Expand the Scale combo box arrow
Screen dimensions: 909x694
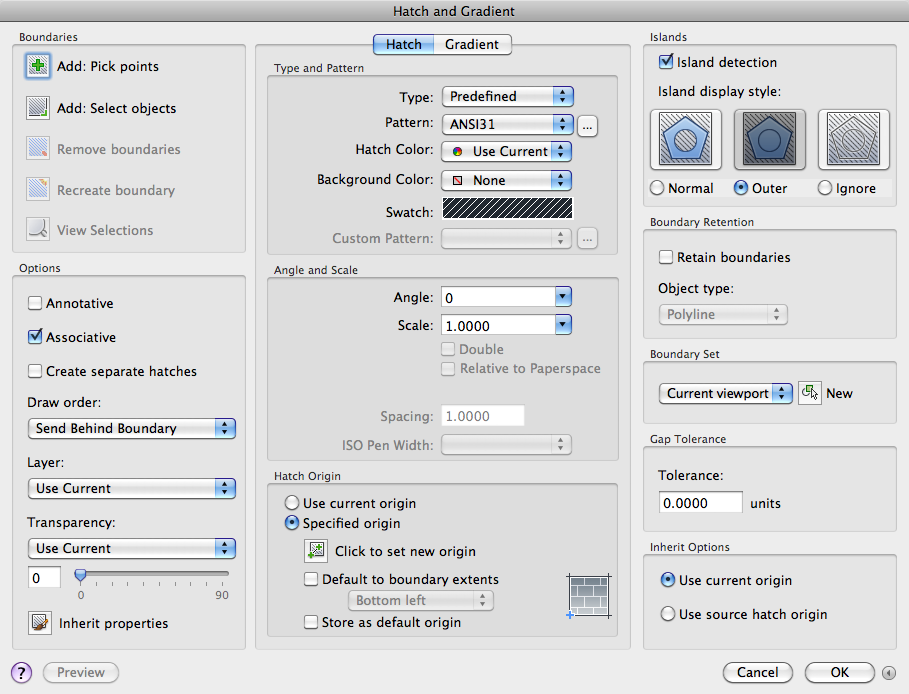(x=563, y=325)
